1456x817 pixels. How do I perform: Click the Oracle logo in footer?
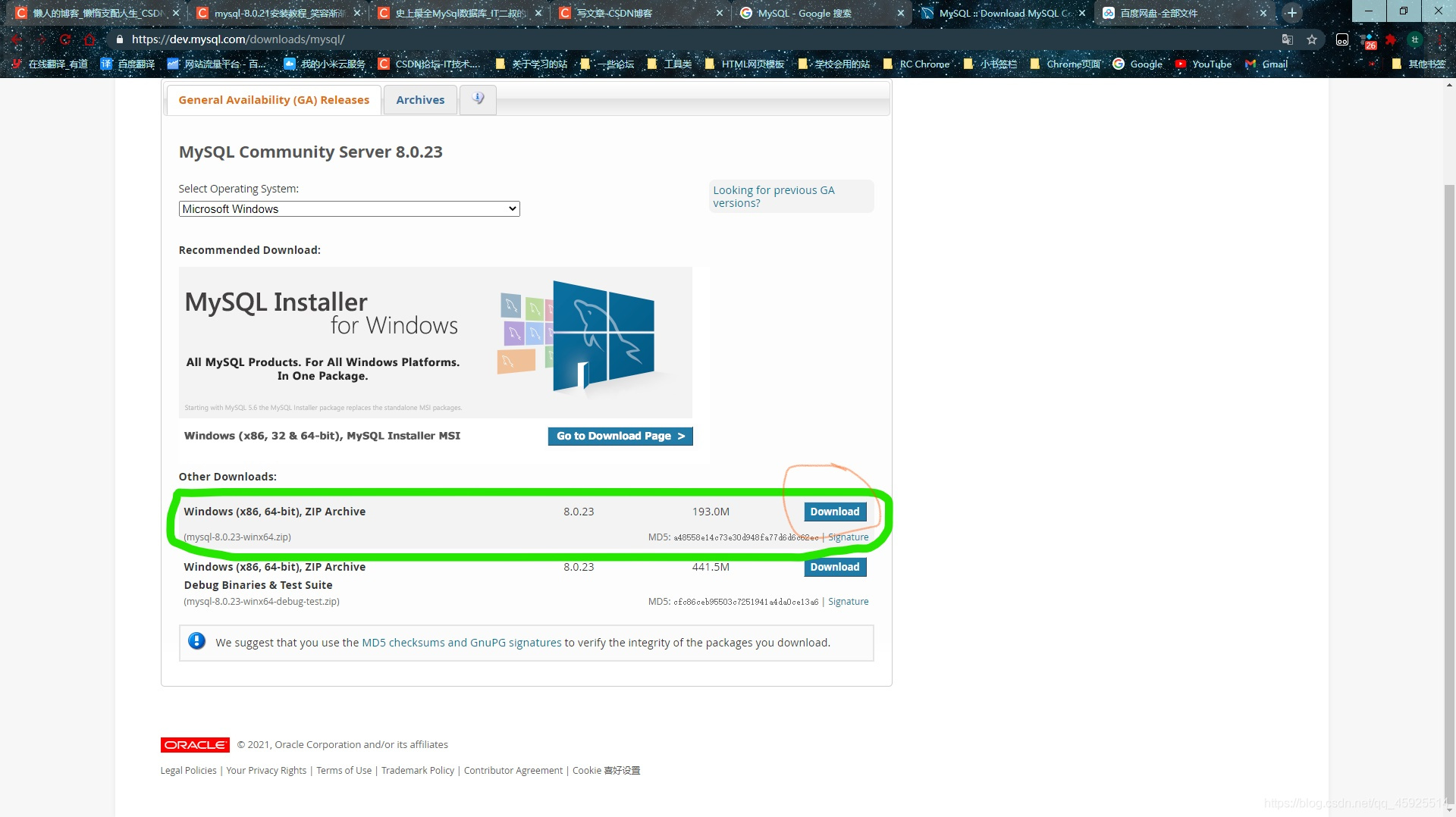coord(194,745)
